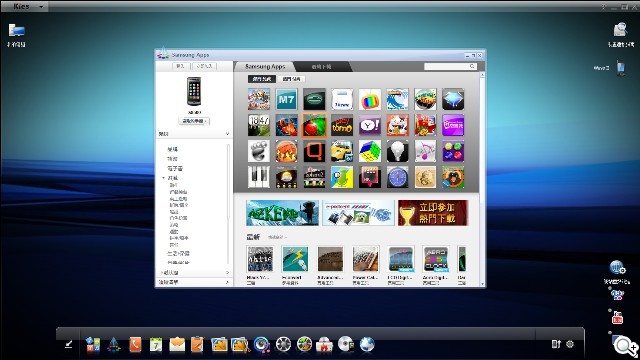Click the device sync icon on dock right
Screen dimensions: 640x360
(556, 344)
